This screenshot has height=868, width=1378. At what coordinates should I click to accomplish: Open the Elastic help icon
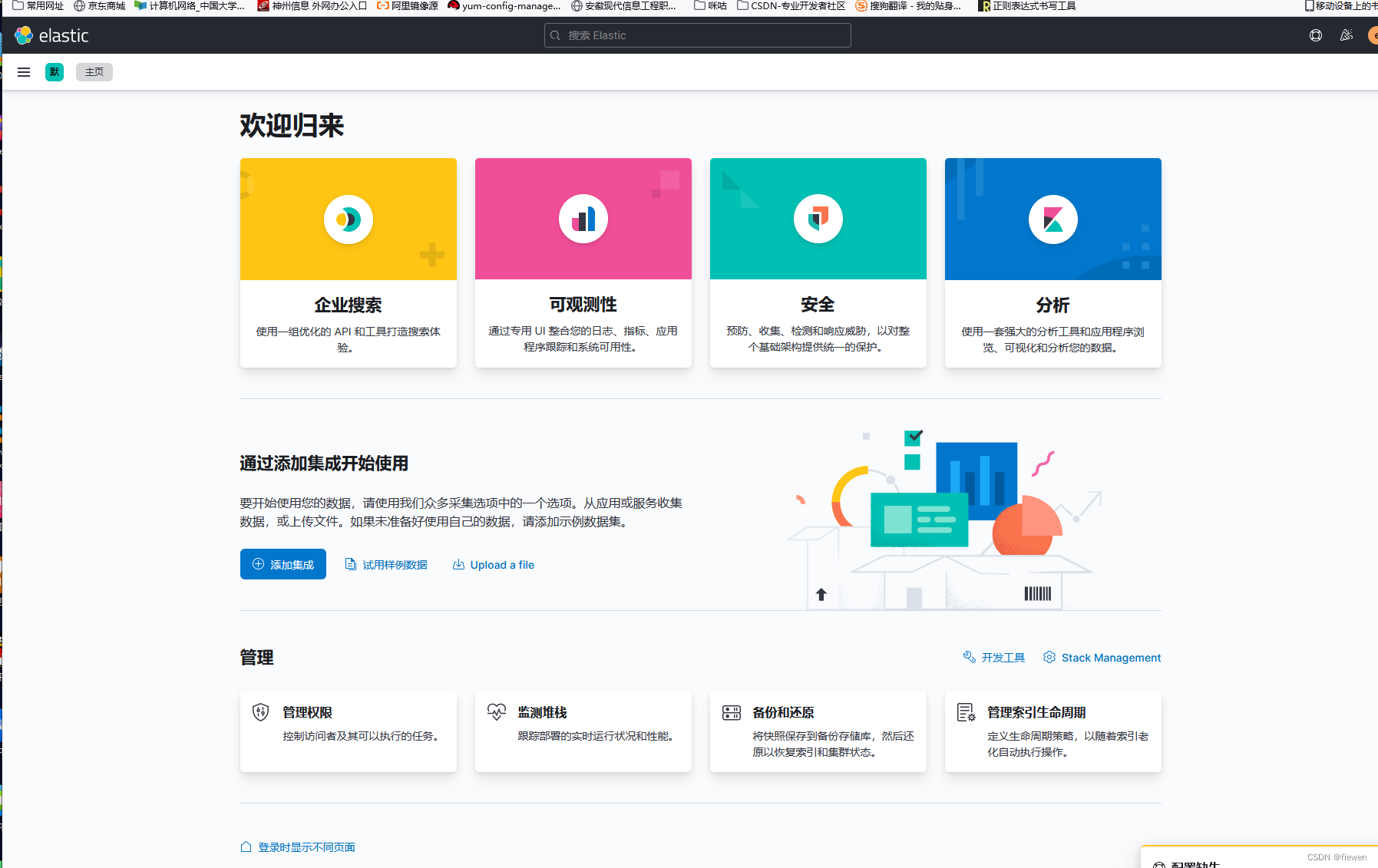pyautogui.click(x=1315, y=35)
